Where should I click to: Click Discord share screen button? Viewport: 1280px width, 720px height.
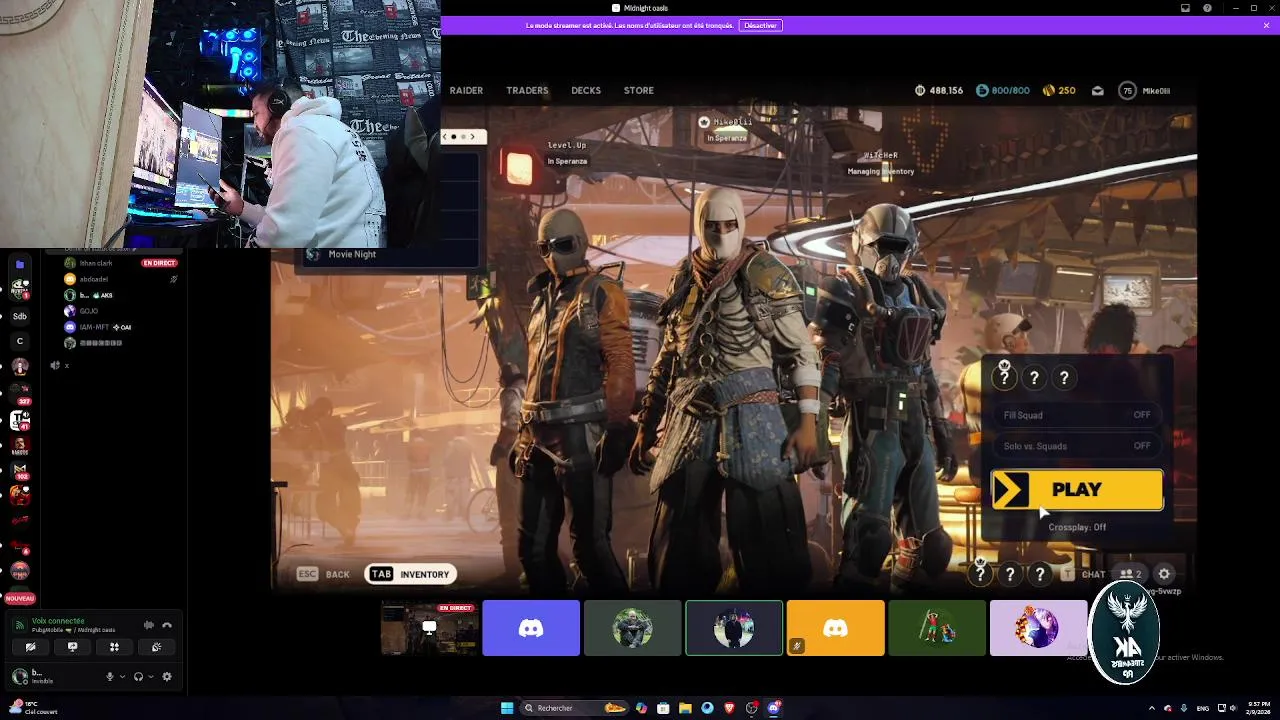(x=72, y=647)
